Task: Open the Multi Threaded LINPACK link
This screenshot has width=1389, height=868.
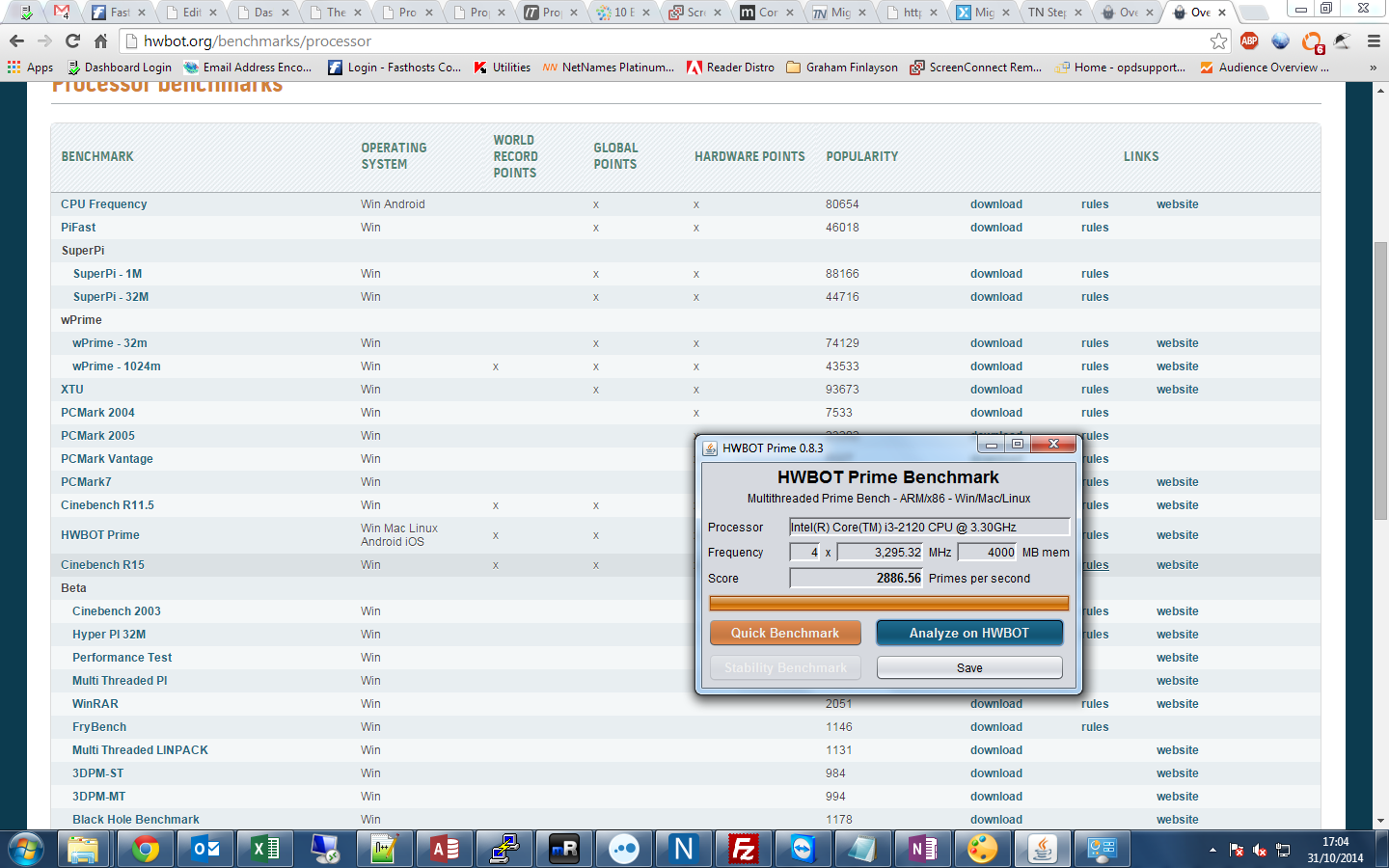Action: pos(140,750)
